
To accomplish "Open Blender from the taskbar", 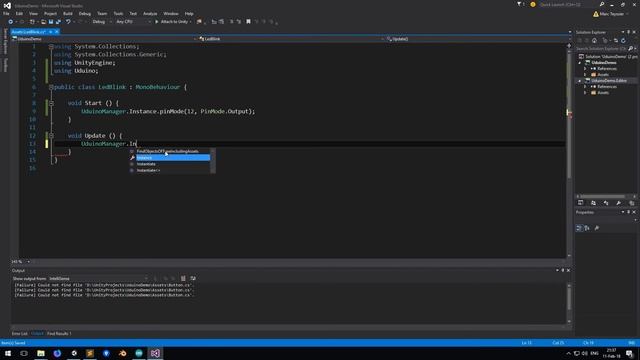I will 122,353.
